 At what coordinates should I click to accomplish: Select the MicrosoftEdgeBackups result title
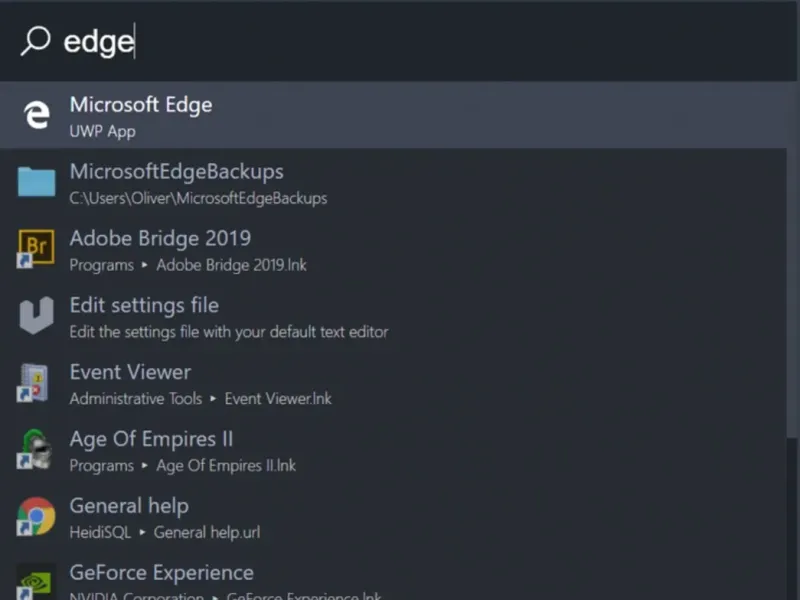pos(177,171)
